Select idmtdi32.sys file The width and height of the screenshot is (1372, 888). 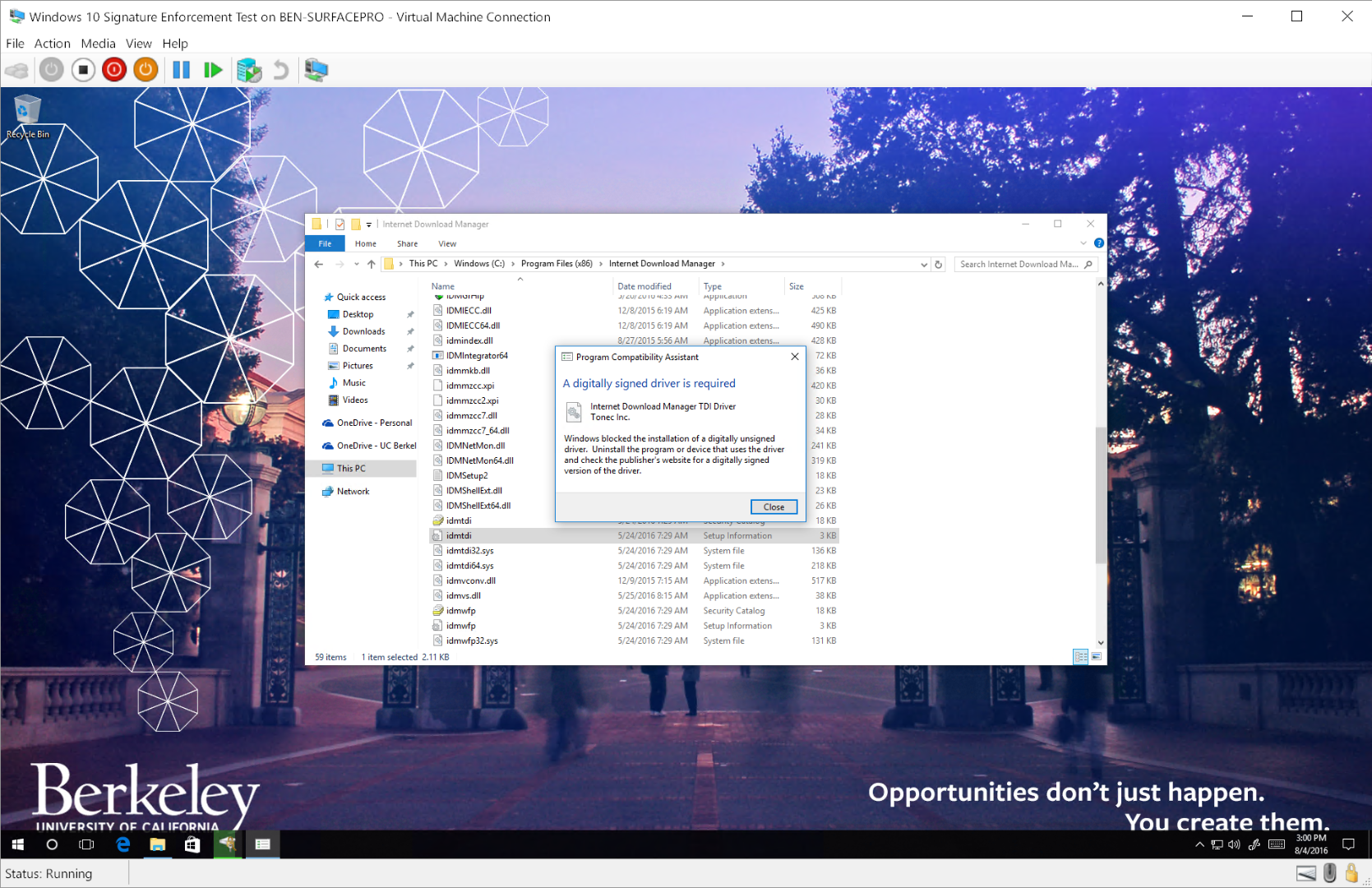tap(469, 551)
